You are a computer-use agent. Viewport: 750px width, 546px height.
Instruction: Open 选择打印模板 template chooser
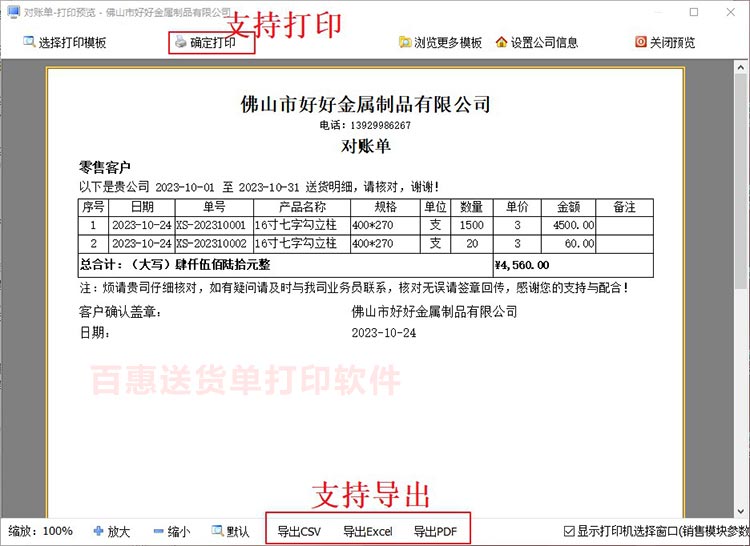click(x=65, y=42)
